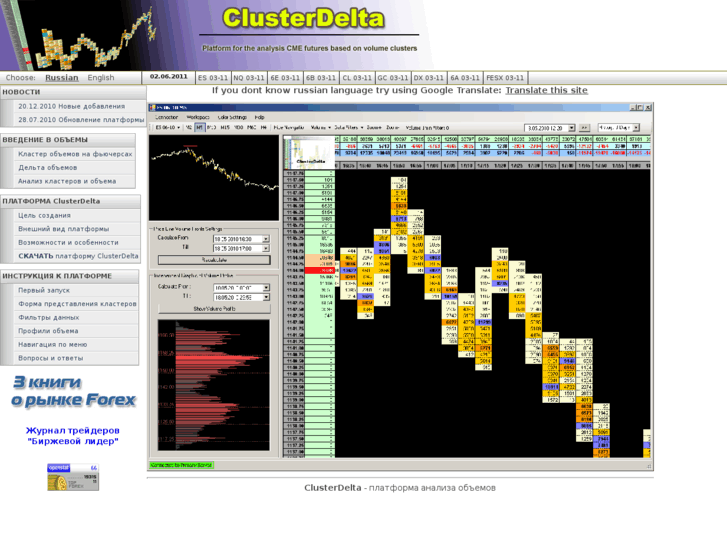Viewport: 727px width, 545px height.
Task: Switch site language to English
Action: tap(101, 77)
